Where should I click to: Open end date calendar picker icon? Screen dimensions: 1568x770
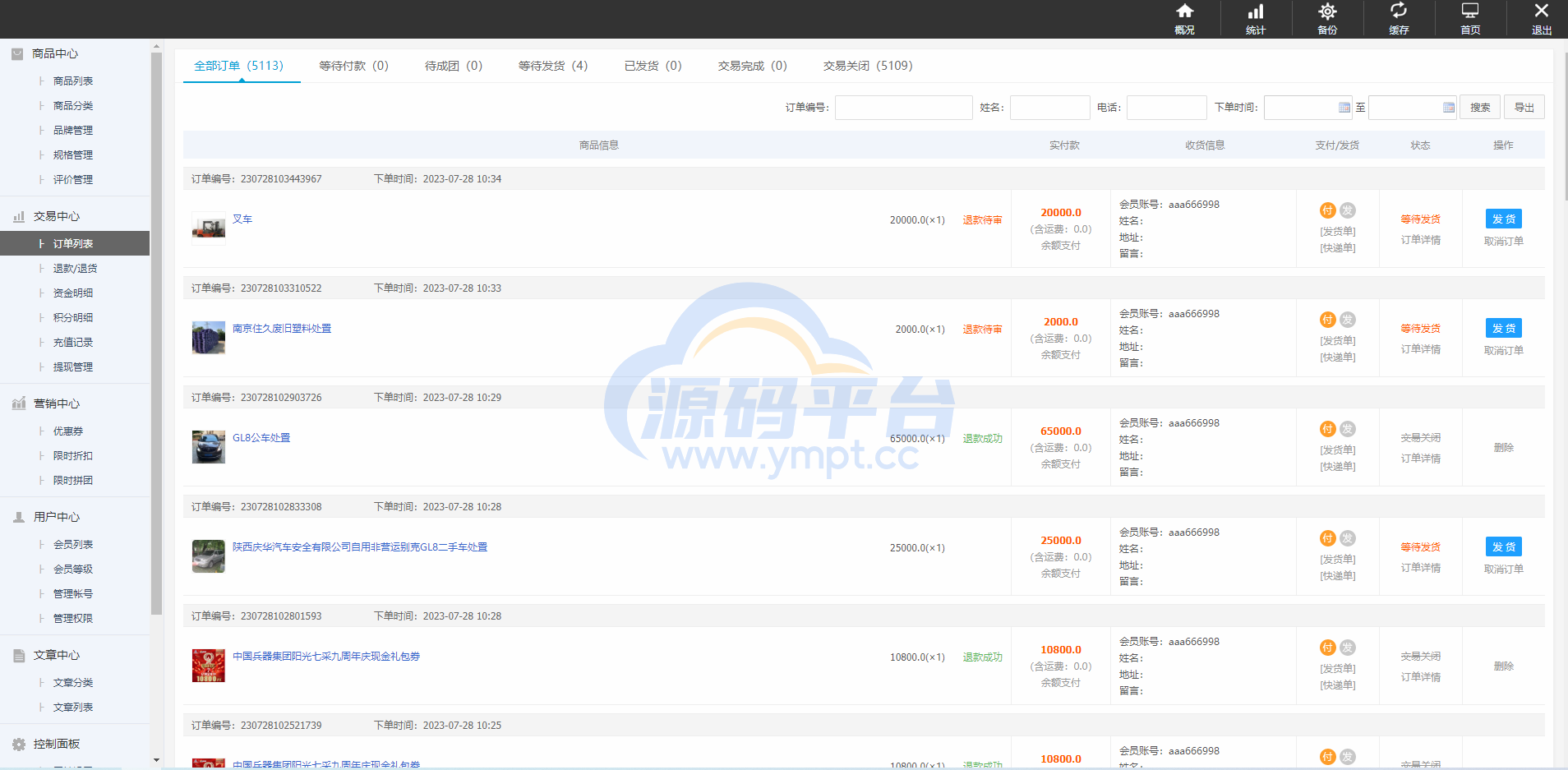tap(1448, 108)
